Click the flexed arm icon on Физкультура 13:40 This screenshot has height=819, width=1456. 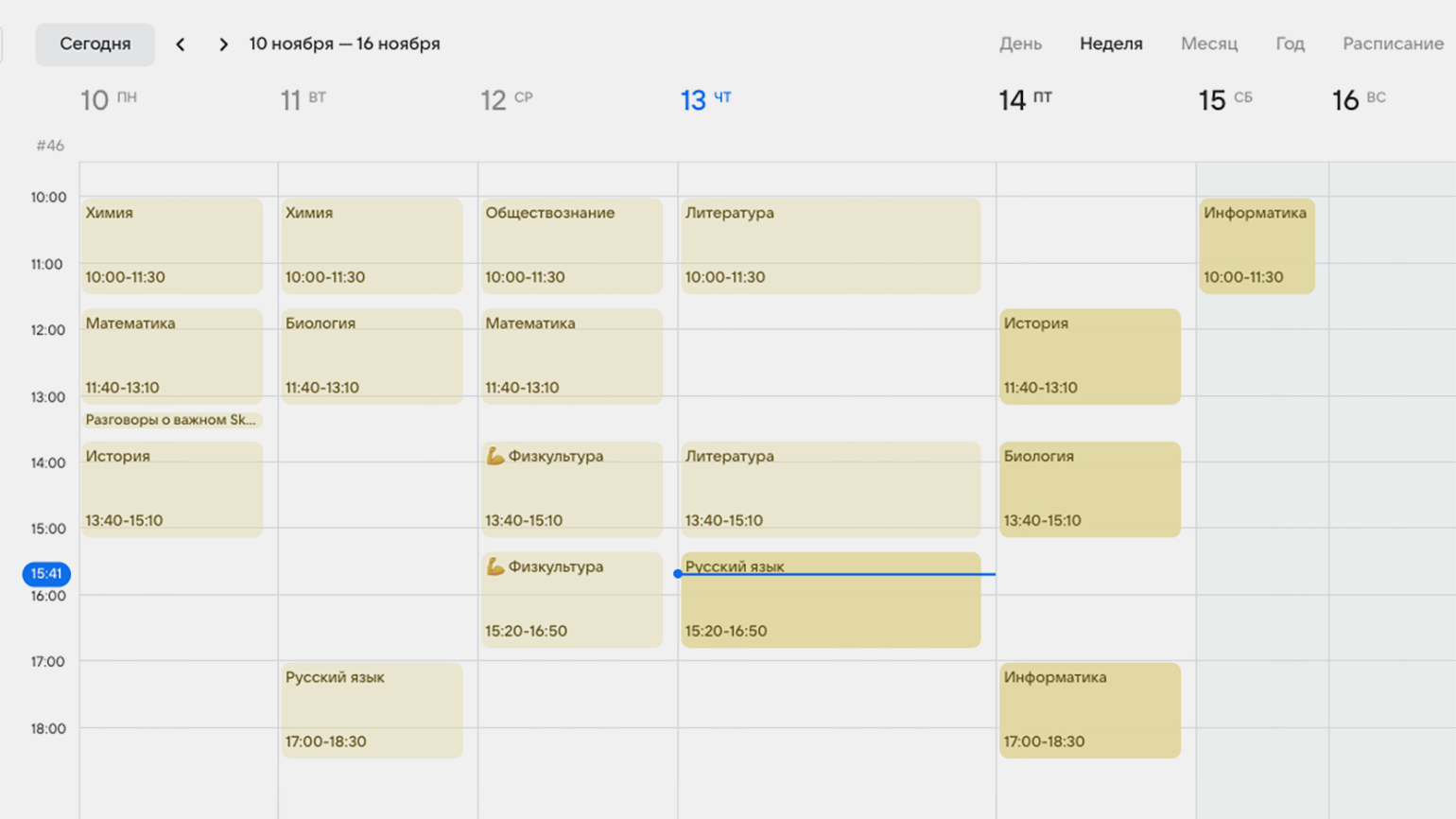[x=495, y=457]
